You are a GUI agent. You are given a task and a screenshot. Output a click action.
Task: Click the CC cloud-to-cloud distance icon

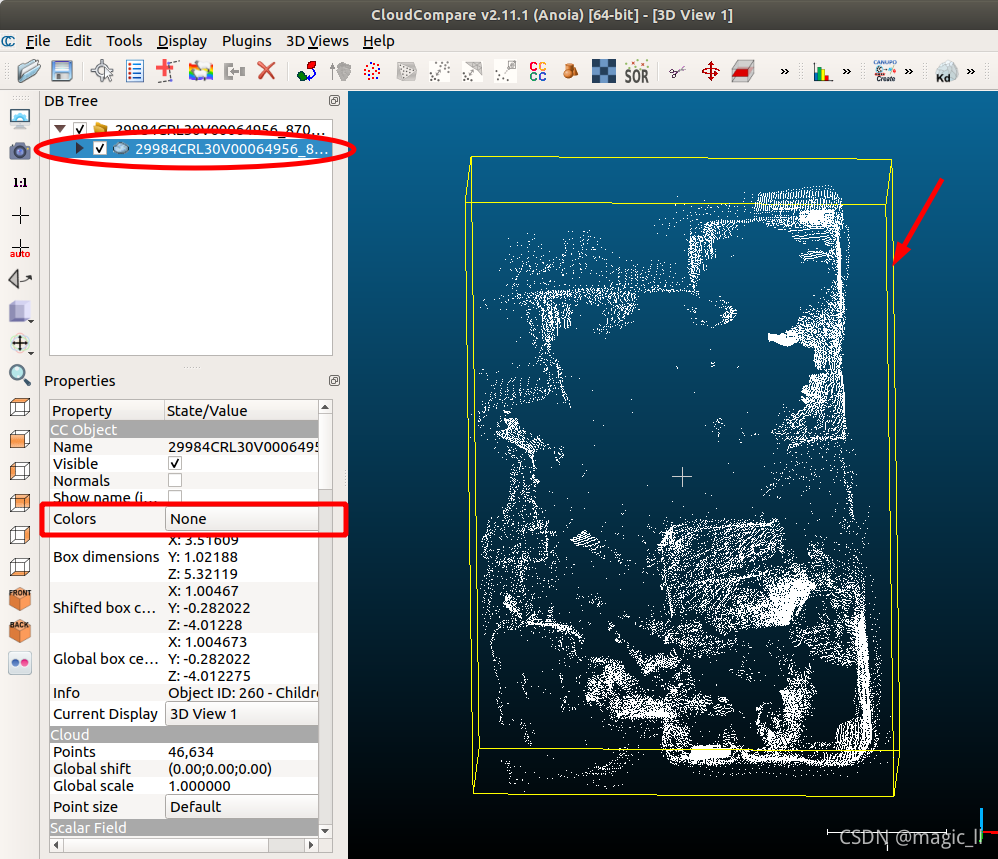(538, 71)
